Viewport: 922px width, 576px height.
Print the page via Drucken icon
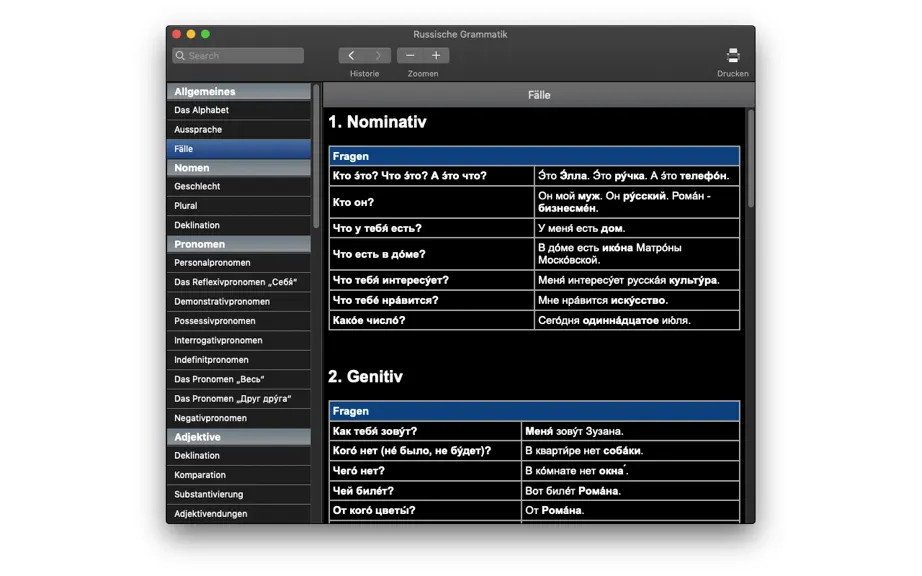coord(733,56)
